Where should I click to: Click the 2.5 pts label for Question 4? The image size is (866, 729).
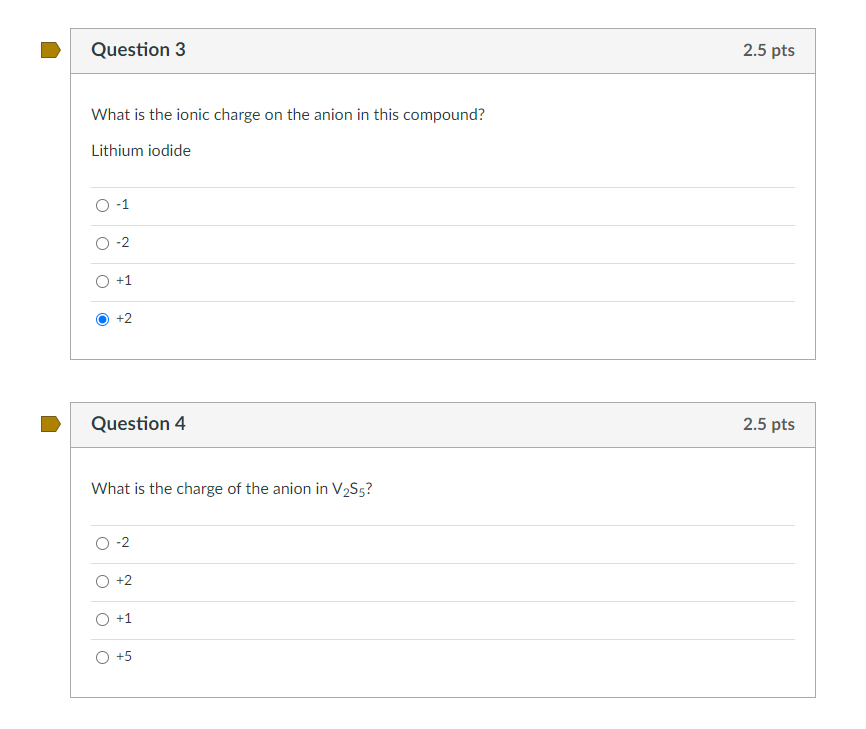(768, 424)
